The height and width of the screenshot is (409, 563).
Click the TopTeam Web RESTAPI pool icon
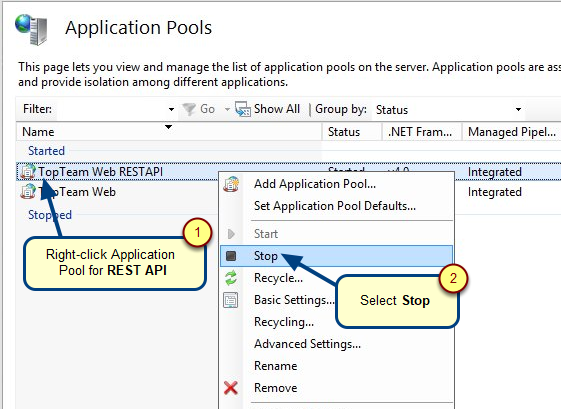coord(28,172)
